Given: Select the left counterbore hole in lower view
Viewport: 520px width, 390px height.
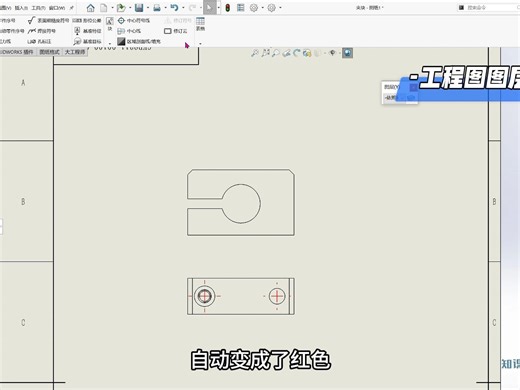Looking at the screenshot, I should (x=204, y=296).
